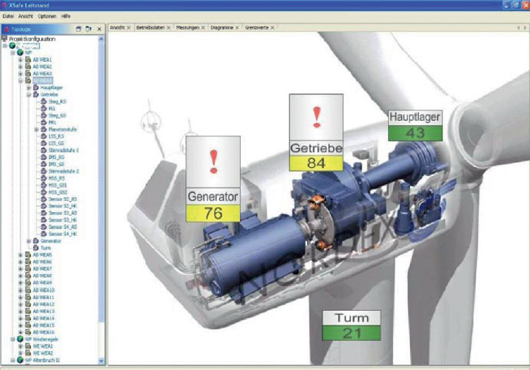
Task: Expand the Planetenstufe tree node
Action: (36, 129)
